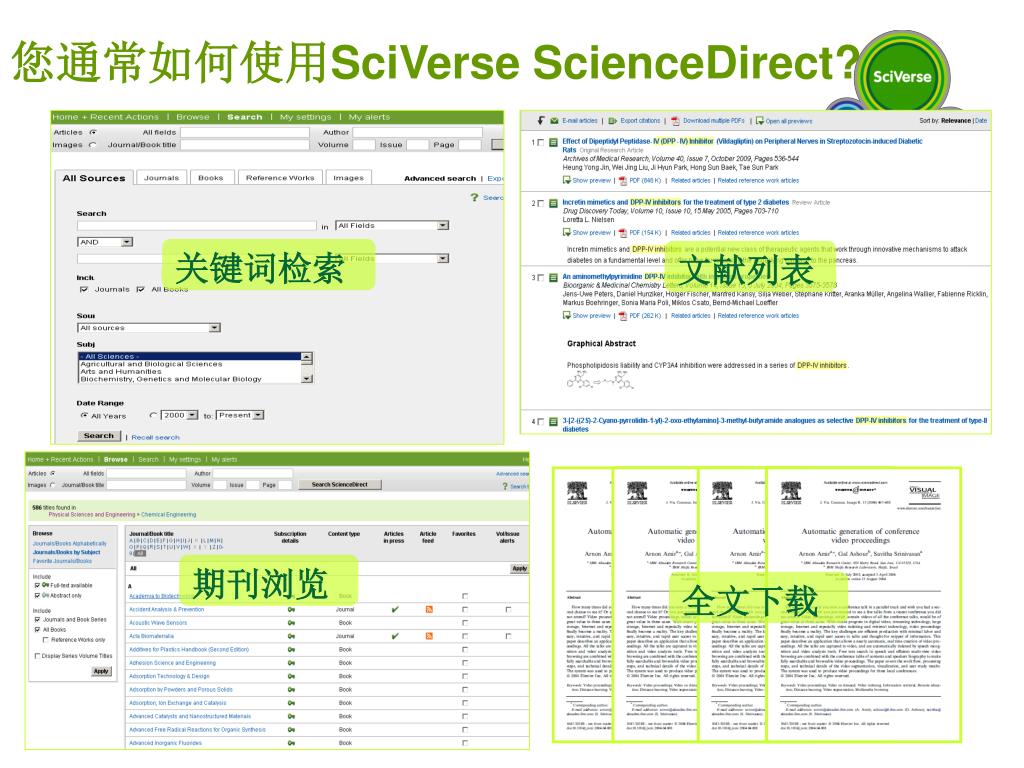Switch to the Images tab

click(x=349, y=178)
